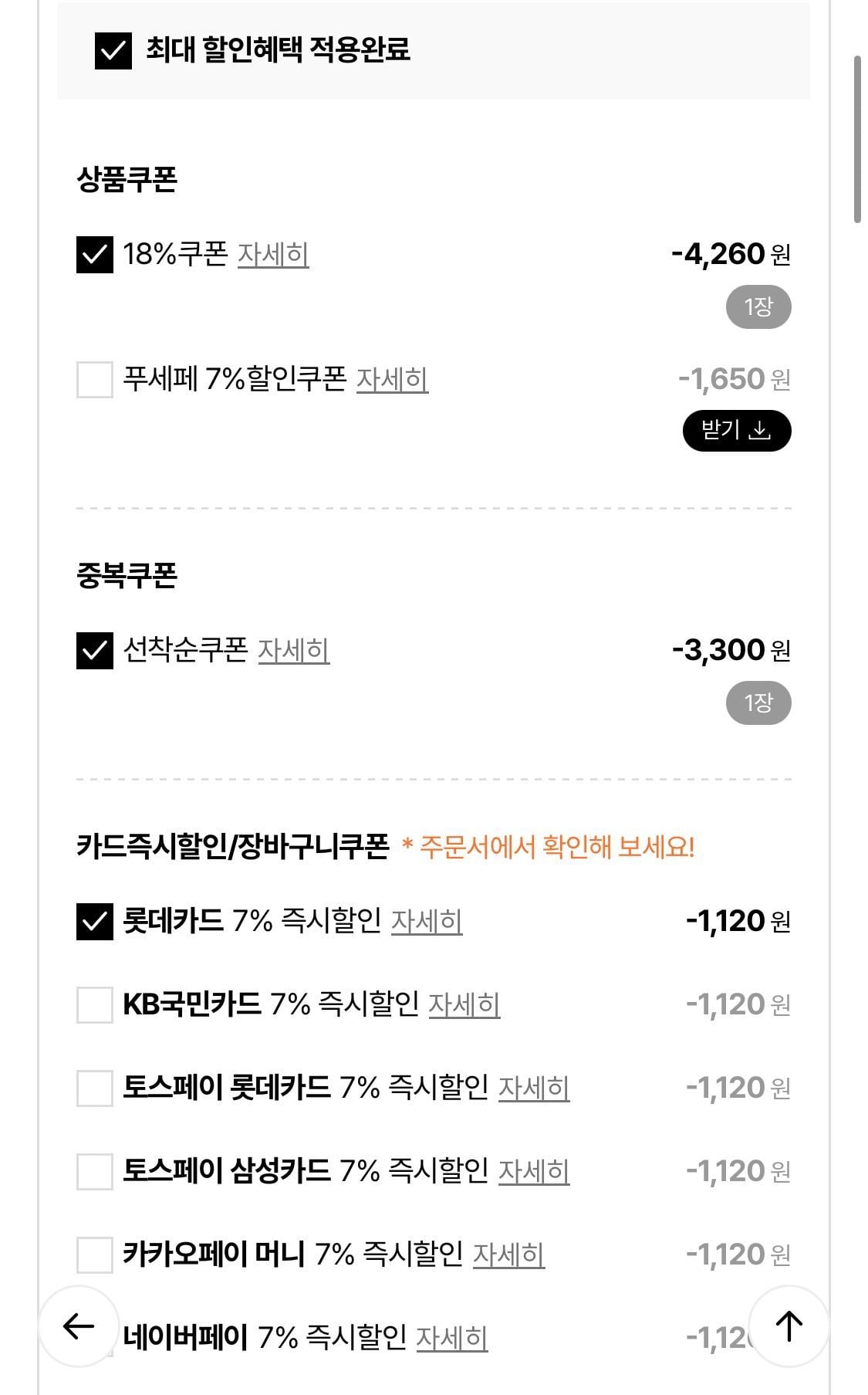Tap the scroll-to-top arrow button
The height and width of the screenshot is (1395, 868).
pyautogui.click(x=789, y=1326)
